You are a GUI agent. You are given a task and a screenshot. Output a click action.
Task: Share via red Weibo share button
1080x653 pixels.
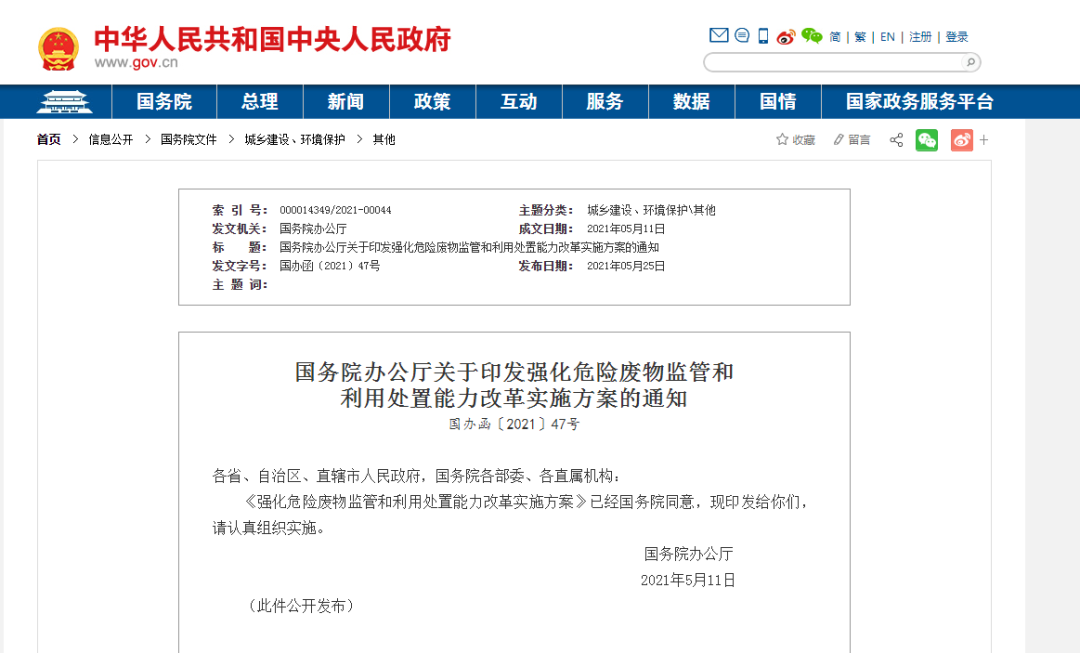[961, 140]
